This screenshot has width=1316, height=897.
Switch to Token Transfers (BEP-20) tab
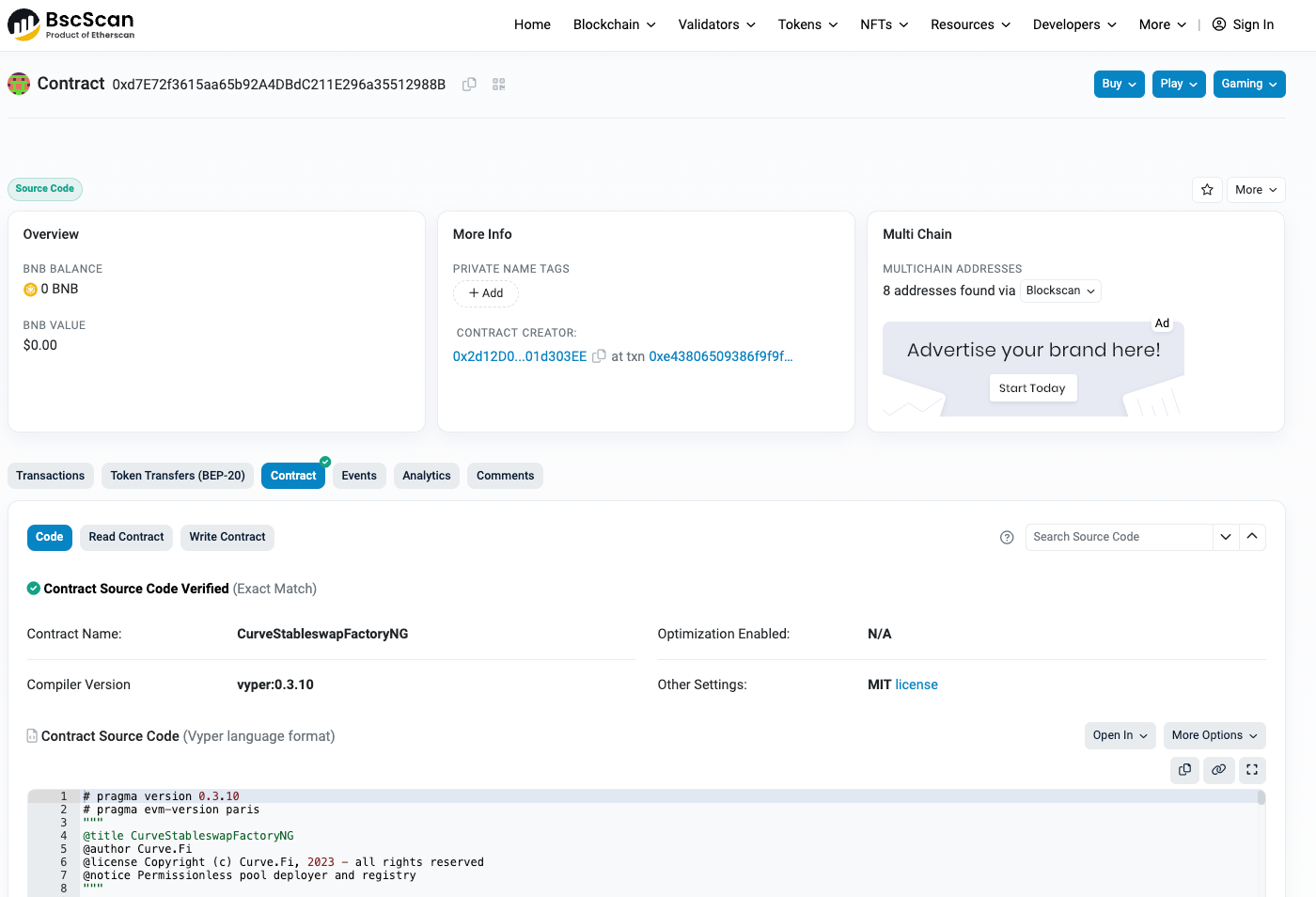pos(178,476)
